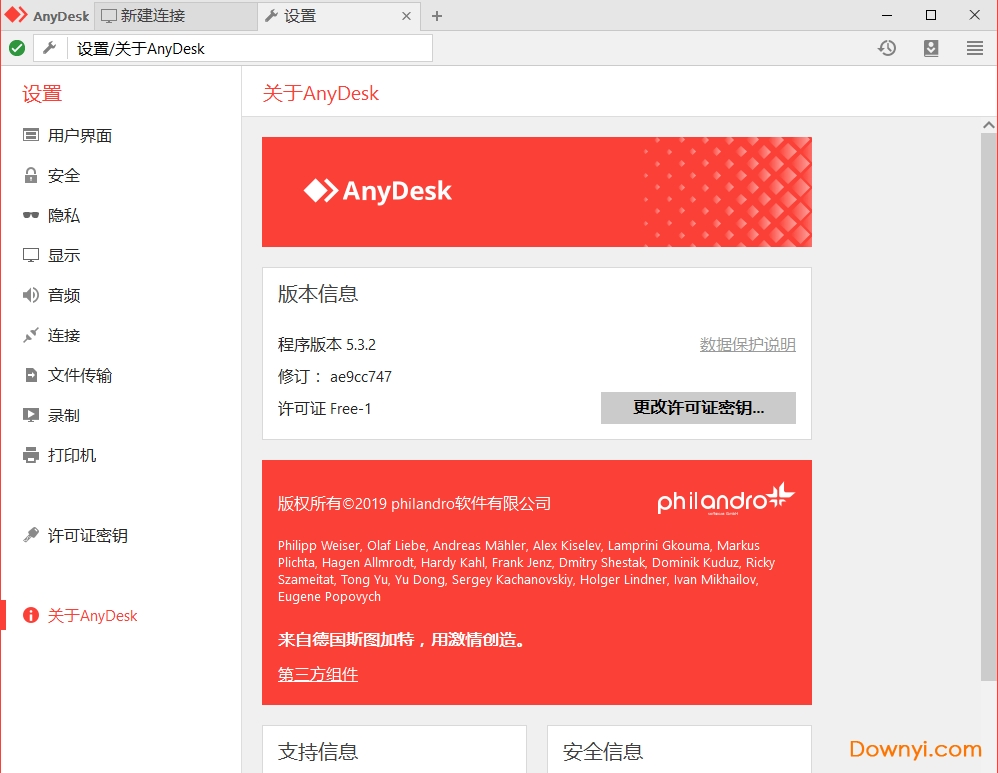998x773 pixels.
Task: Open the hamburger menu
Action: (x=972, y=47)
